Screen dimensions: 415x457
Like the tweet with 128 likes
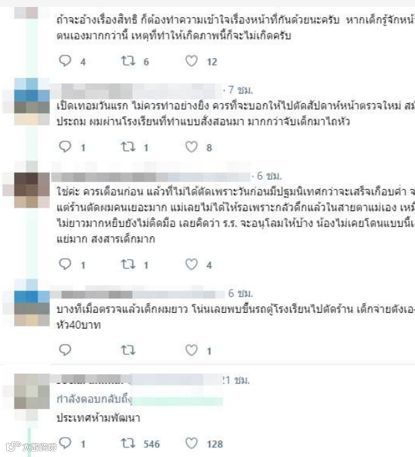pyautogui.click(x=191, y=443)
